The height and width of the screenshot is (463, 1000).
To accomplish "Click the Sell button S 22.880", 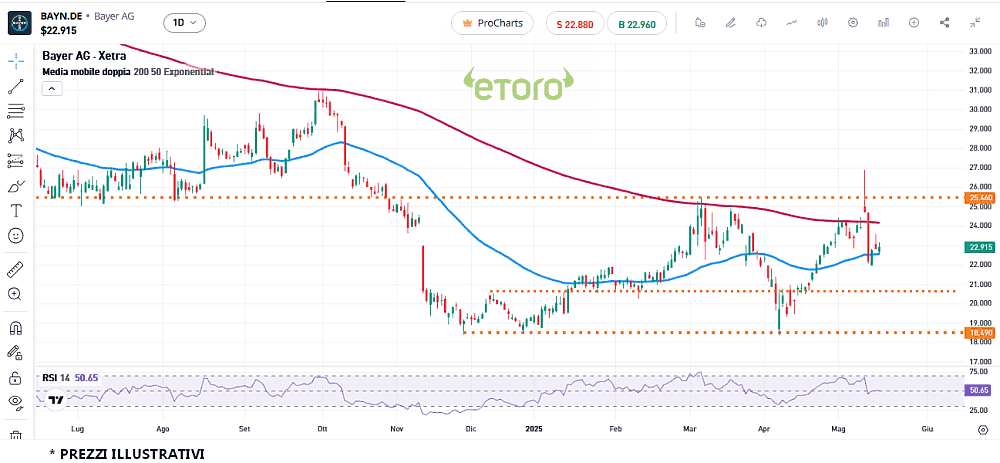I will pyautogui.click(x=575, y=24).
